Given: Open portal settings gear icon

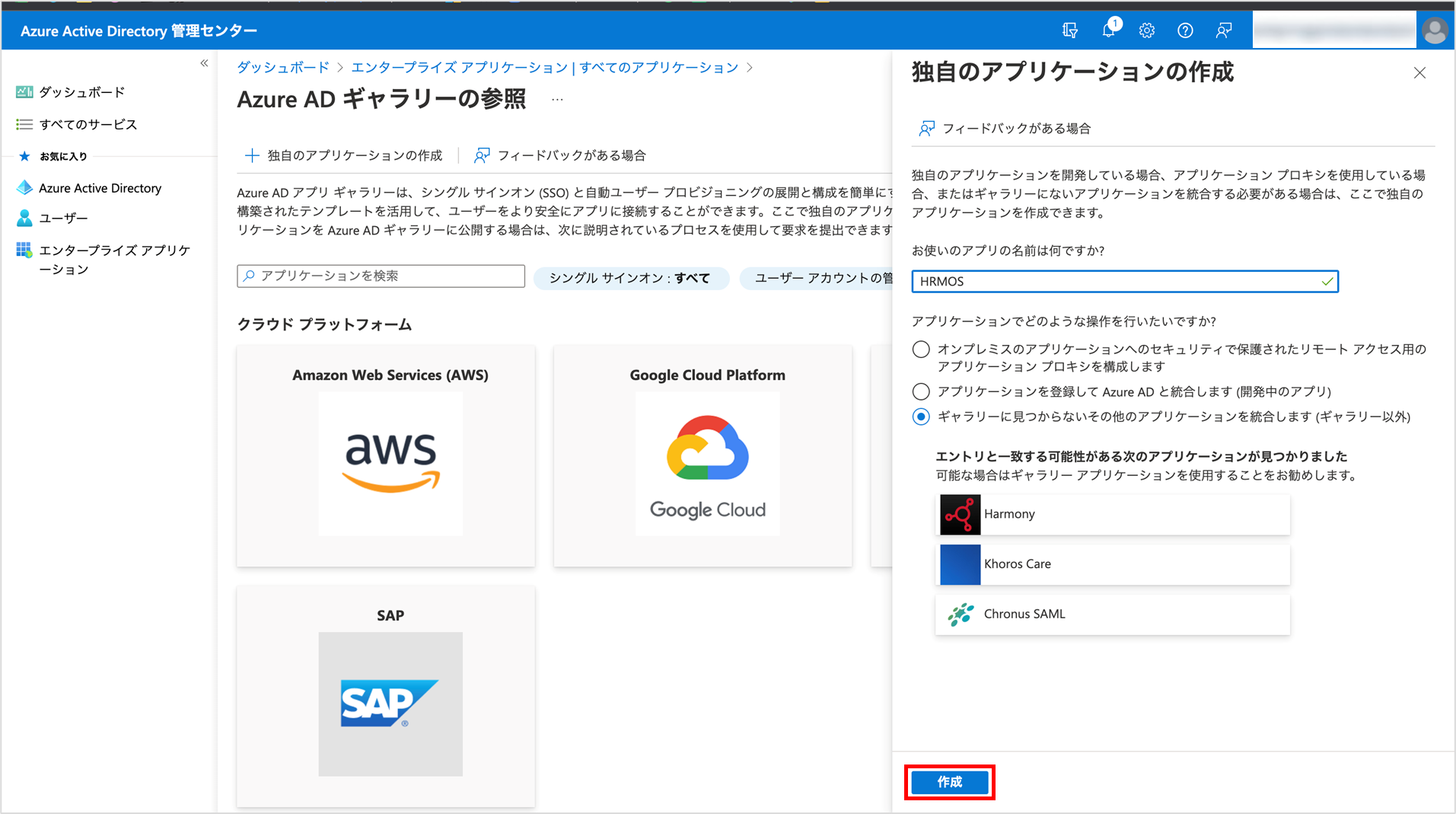Looking at the screenshot, I should point(1147,30).
